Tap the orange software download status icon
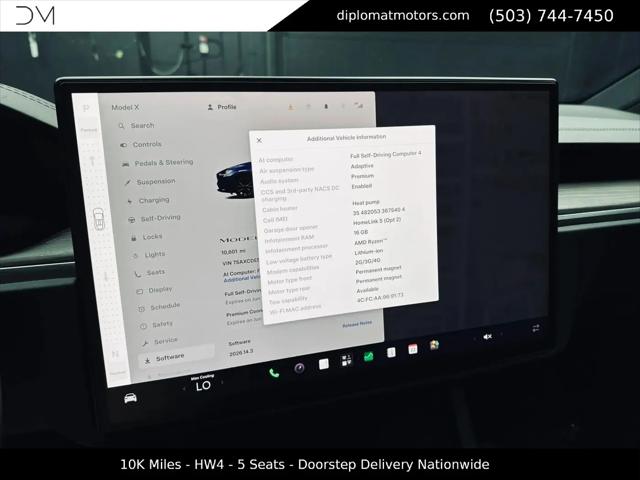The height and width of the screenshot is (480, 640). coord(291,107)
